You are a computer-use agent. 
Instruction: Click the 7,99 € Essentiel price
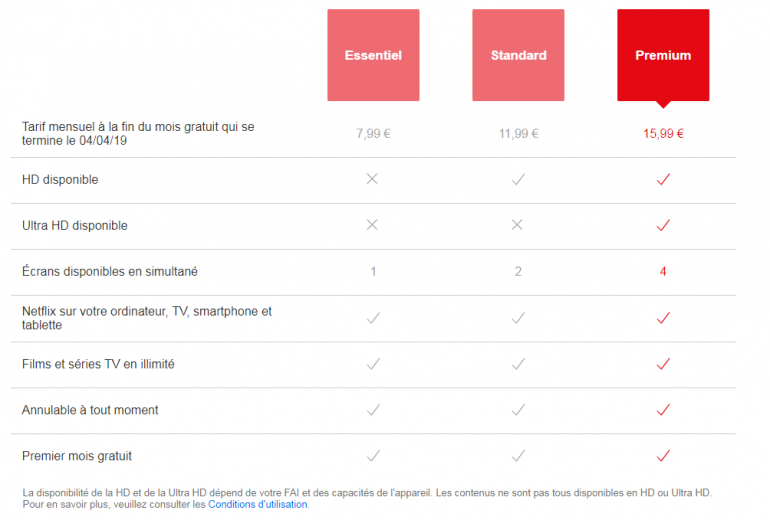373,133
